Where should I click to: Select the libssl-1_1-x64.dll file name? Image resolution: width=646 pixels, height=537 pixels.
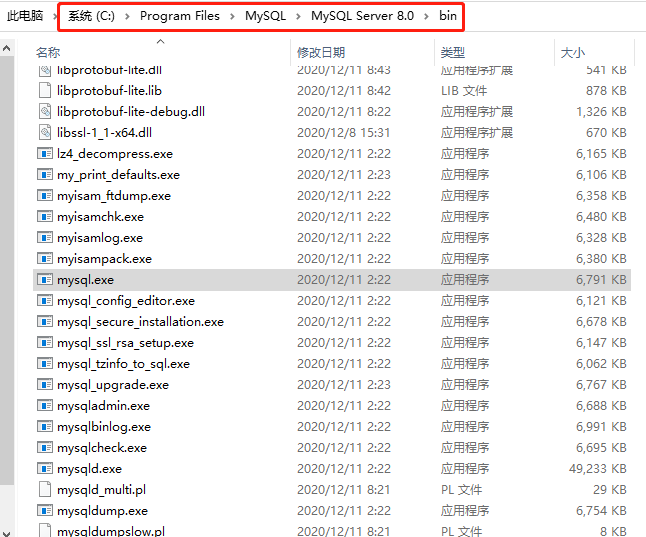(x=104, y=133)
